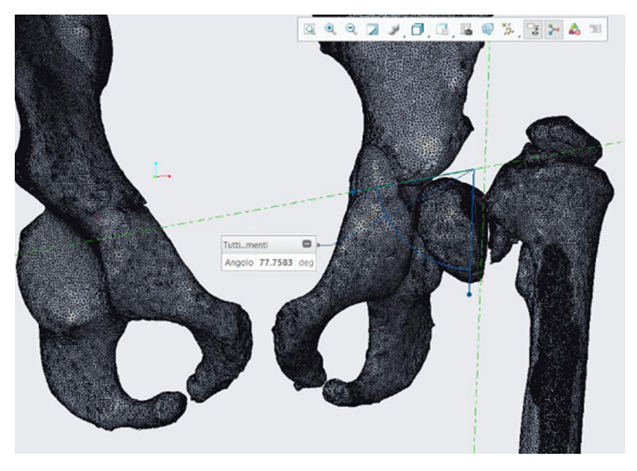Click the XYZ axis triad indicator

(159, 170)
